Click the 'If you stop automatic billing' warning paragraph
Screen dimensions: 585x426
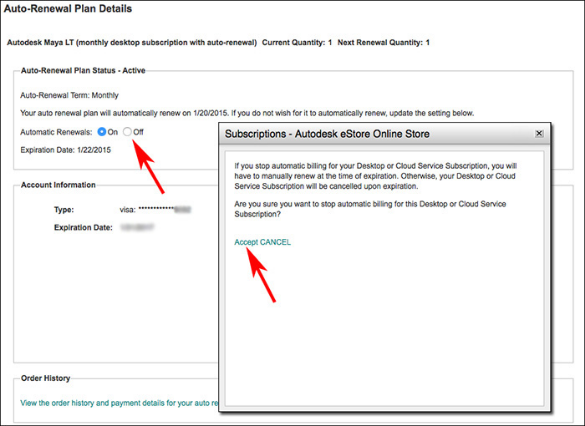point(375,176)
